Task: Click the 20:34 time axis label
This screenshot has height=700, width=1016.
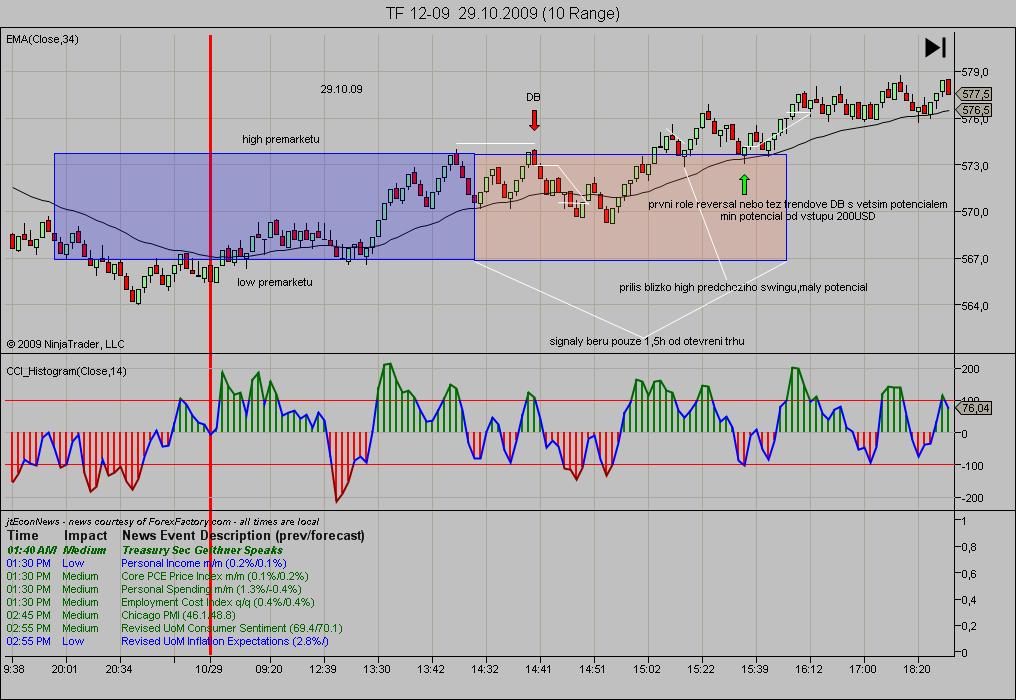Action: (119, 669)
